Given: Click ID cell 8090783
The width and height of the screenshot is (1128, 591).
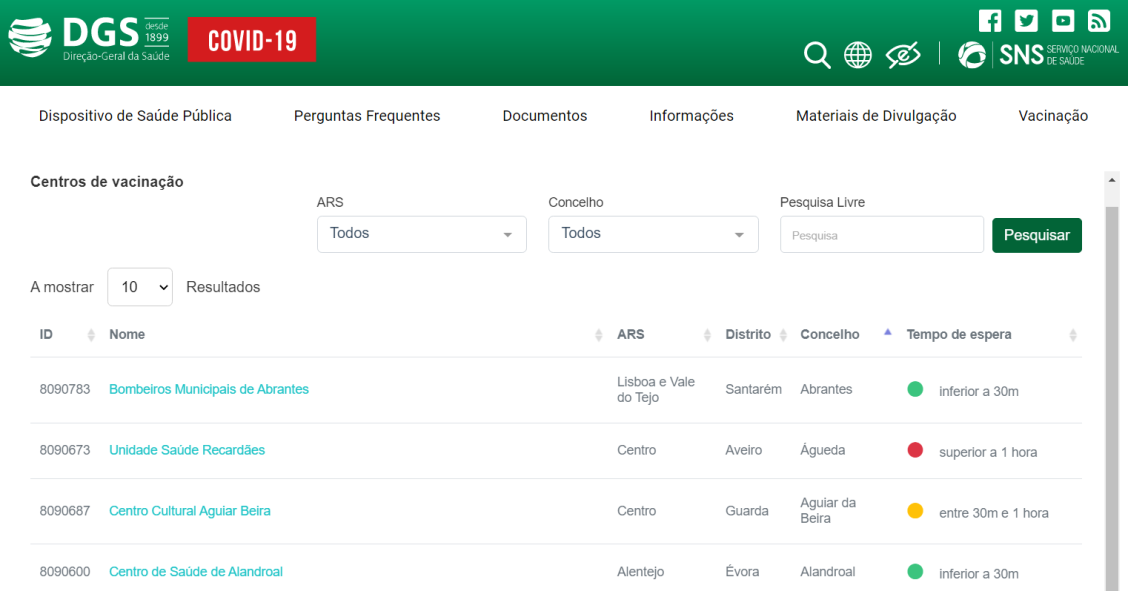Looking at the screenshot, I should click(65, 389).
